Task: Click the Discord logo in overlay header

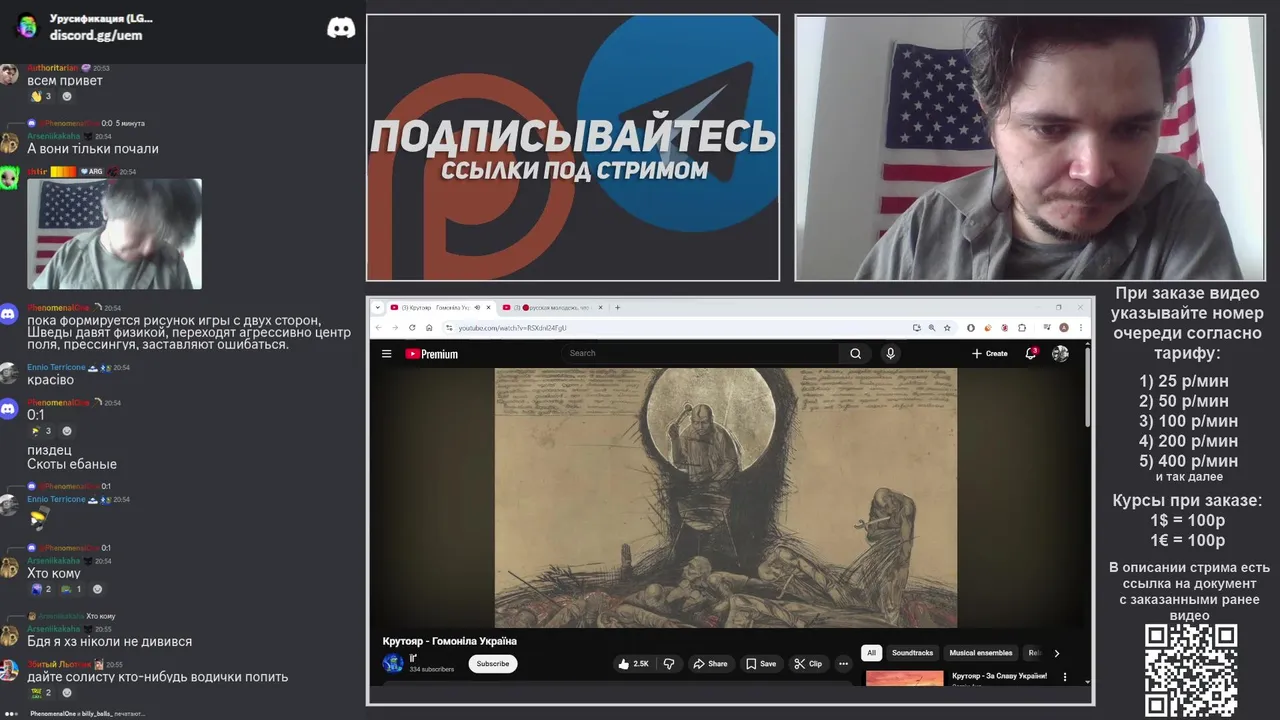Action: click(341, 28)
